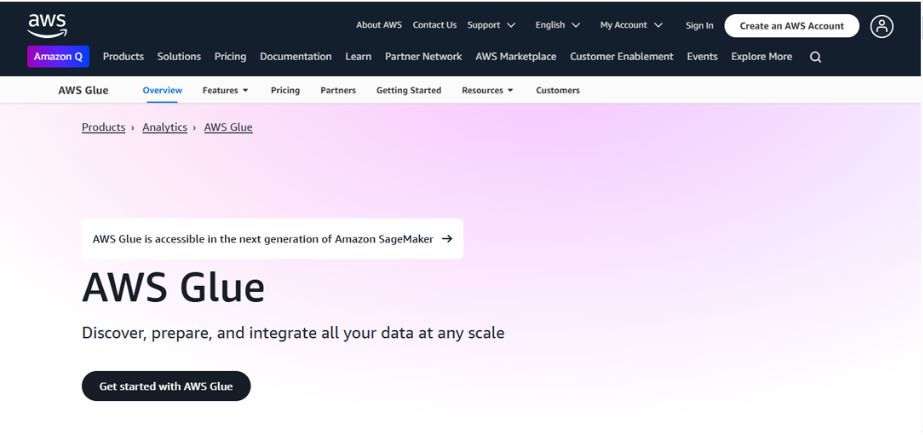Click Create an AWS Account
923x435 pixels.
(x=791, y=26)
